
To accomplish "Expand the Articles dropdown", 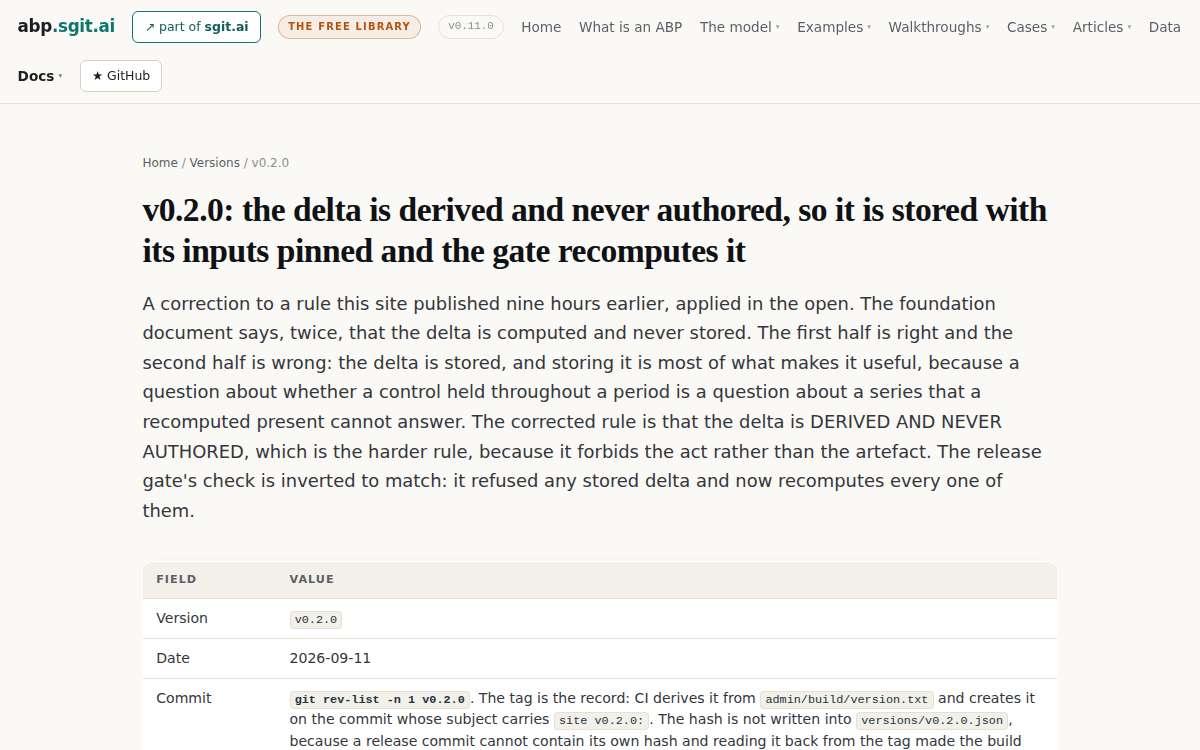I will [x=1102, y=27].
